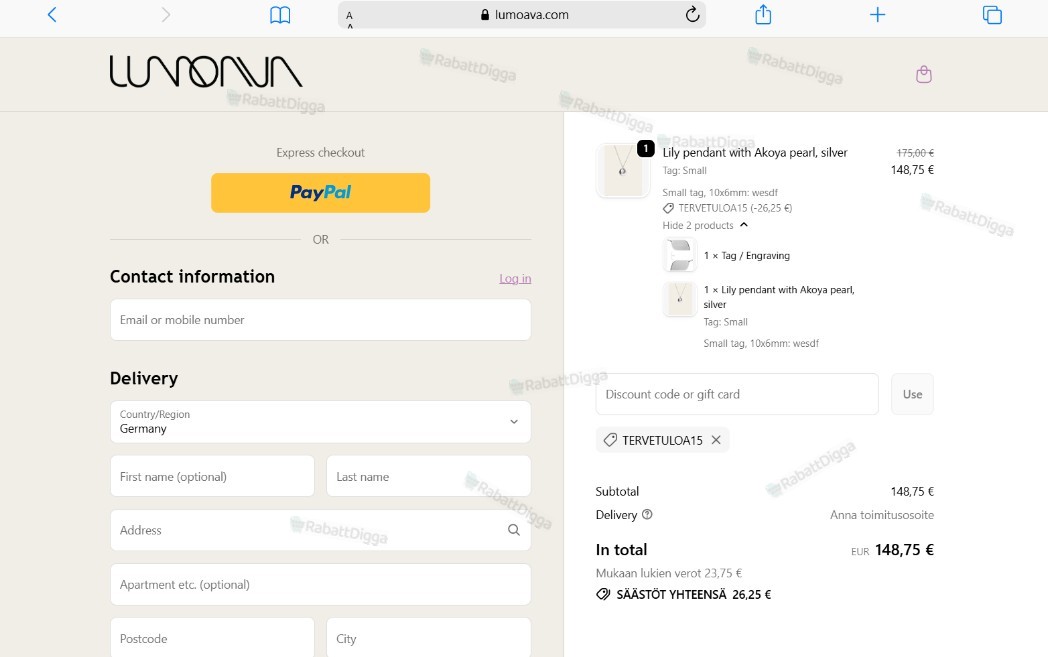Viewport: 1048px width, 657px height.
Task: Click the 'TERVETULOA15 (-26,25 €)' line
Action: [735, 208]
